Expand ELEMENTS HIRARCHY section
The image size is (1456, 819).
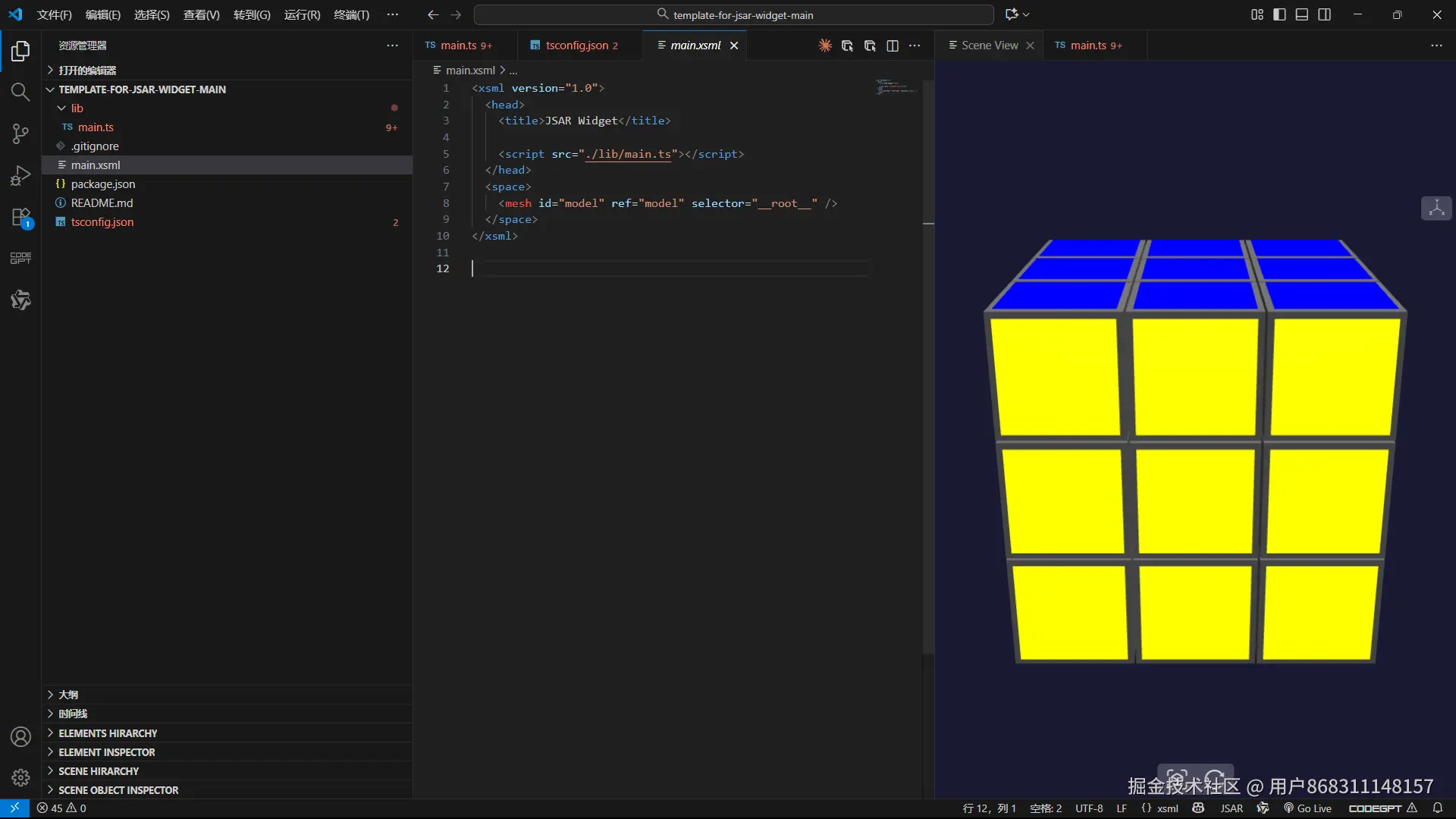[x=108, y=733]
